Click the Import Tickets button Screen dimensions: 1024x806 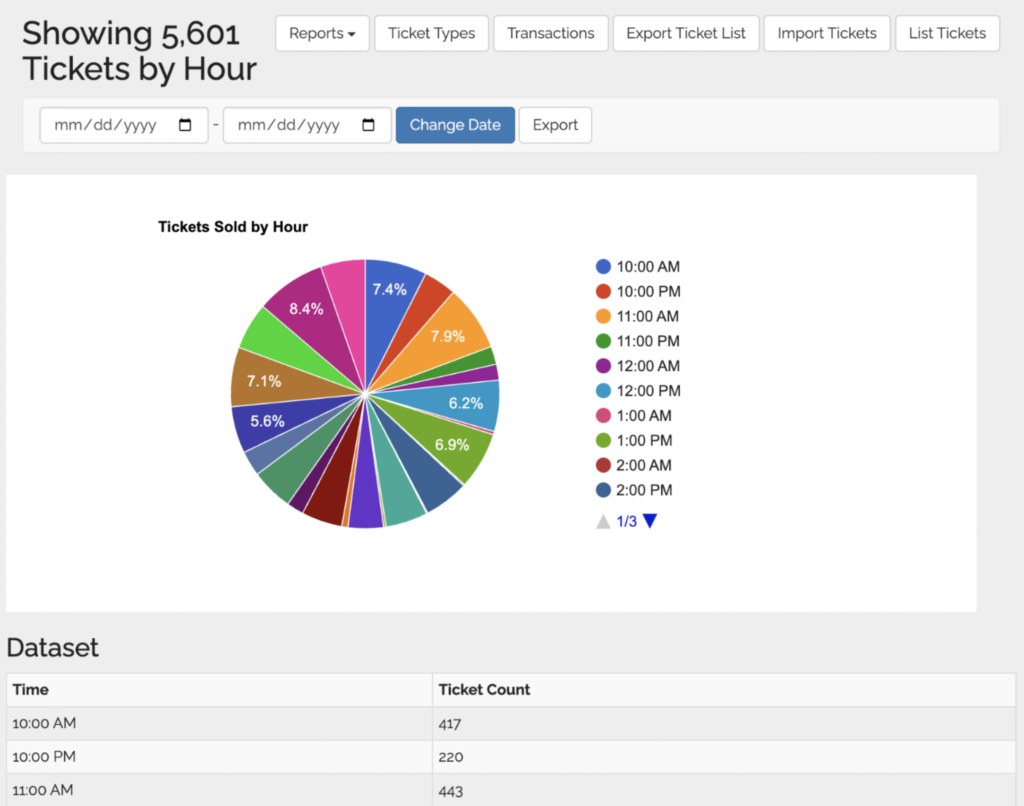[827, 34]
